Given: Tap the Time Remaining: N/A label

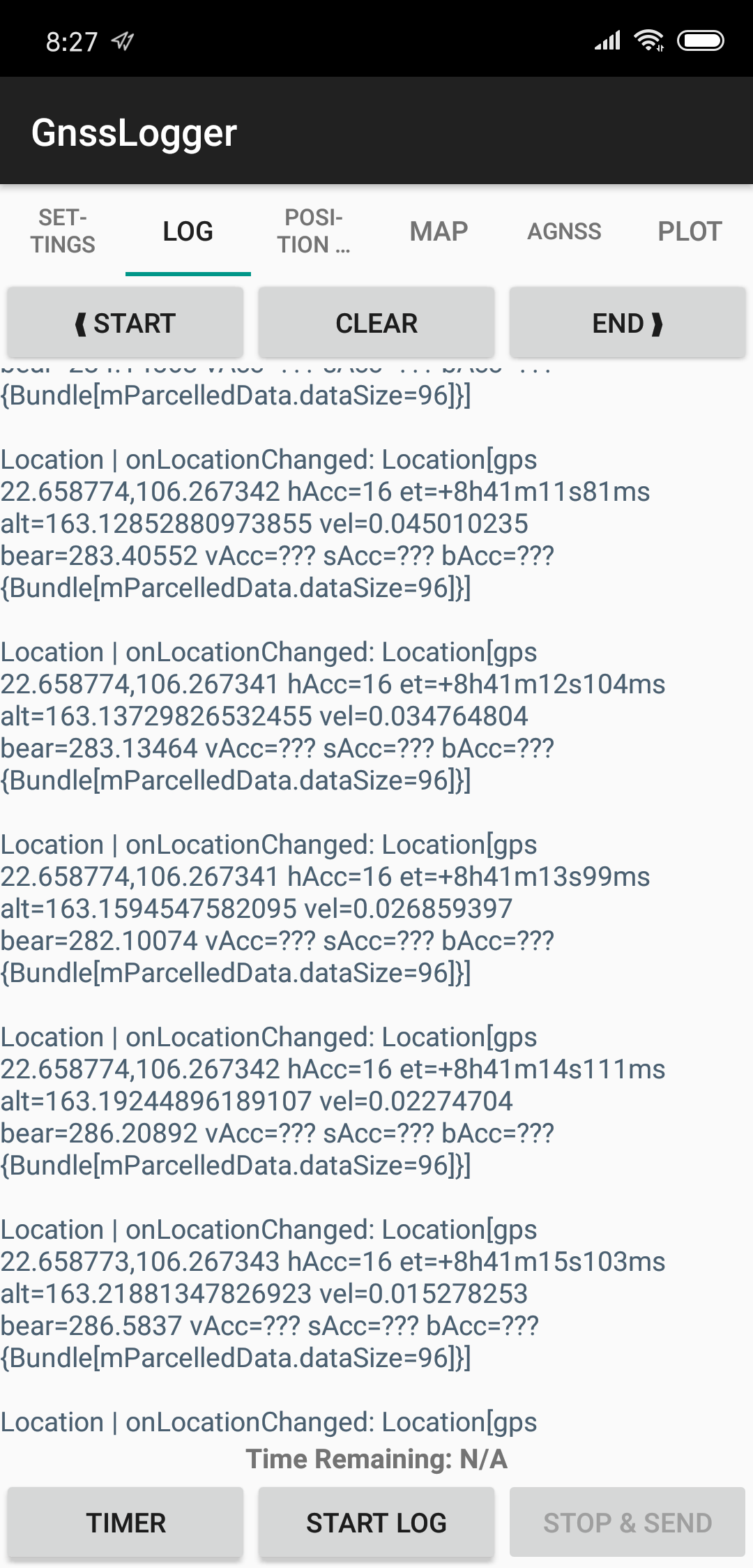Looking at the screenshot, I should tap(376, 1459).
